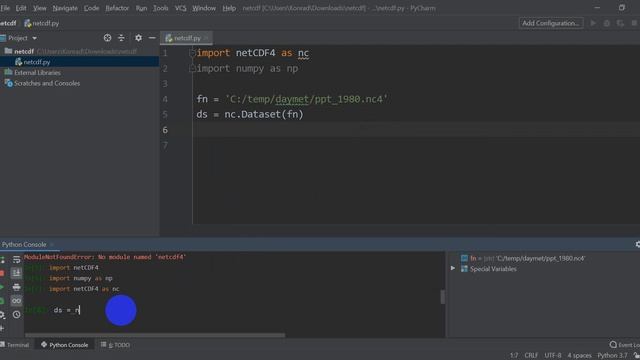Click the green Execute arrow in console toolbar
640x360 pixels.
[2, 287]
